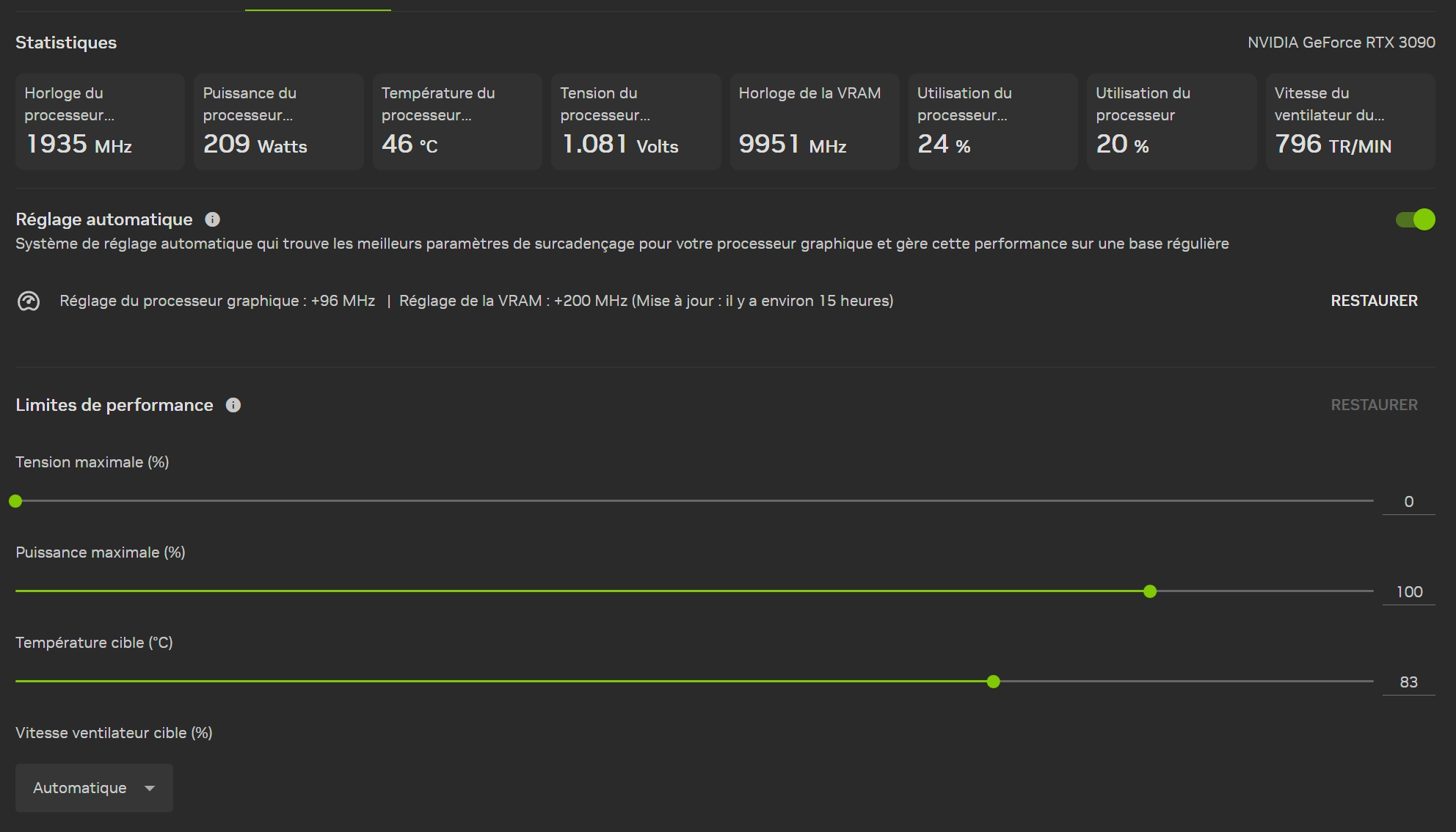Select the Vitesse du ventilateur 796 TR/MIN card
The image size is (1456, 832).
pyautogui.click(x=1350, y=122)
